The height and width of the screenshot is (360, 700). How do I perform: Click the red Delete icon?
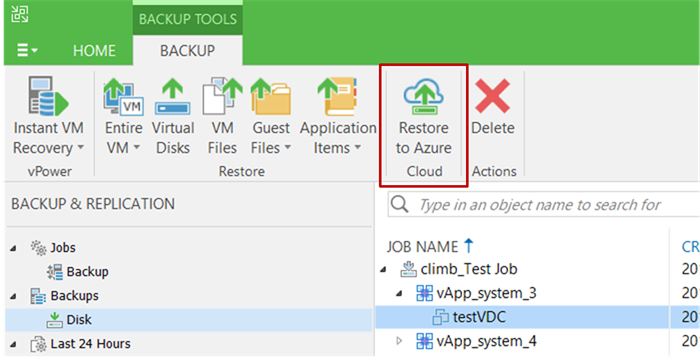pos(492,96)
